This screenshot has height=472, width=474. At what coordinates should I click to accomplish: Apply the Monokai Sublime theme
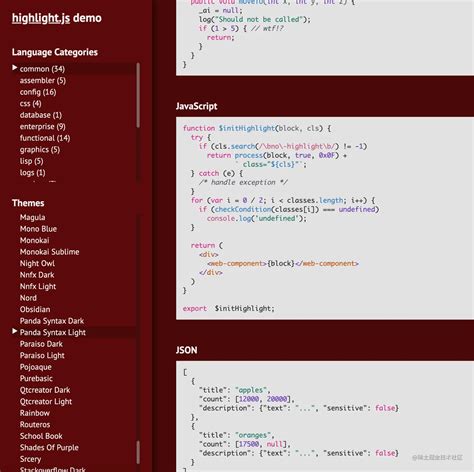point(49,252)
